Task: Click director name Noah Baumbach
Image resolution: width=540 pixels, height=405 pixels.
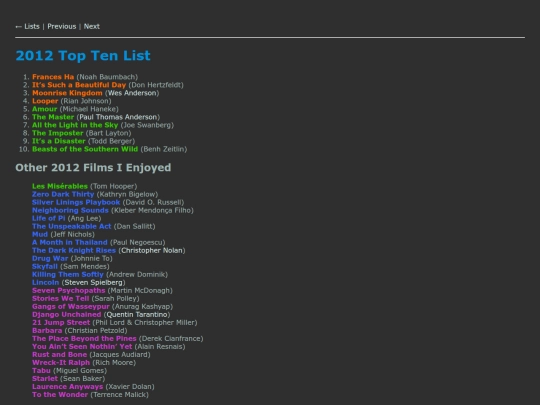Action: 107,77
